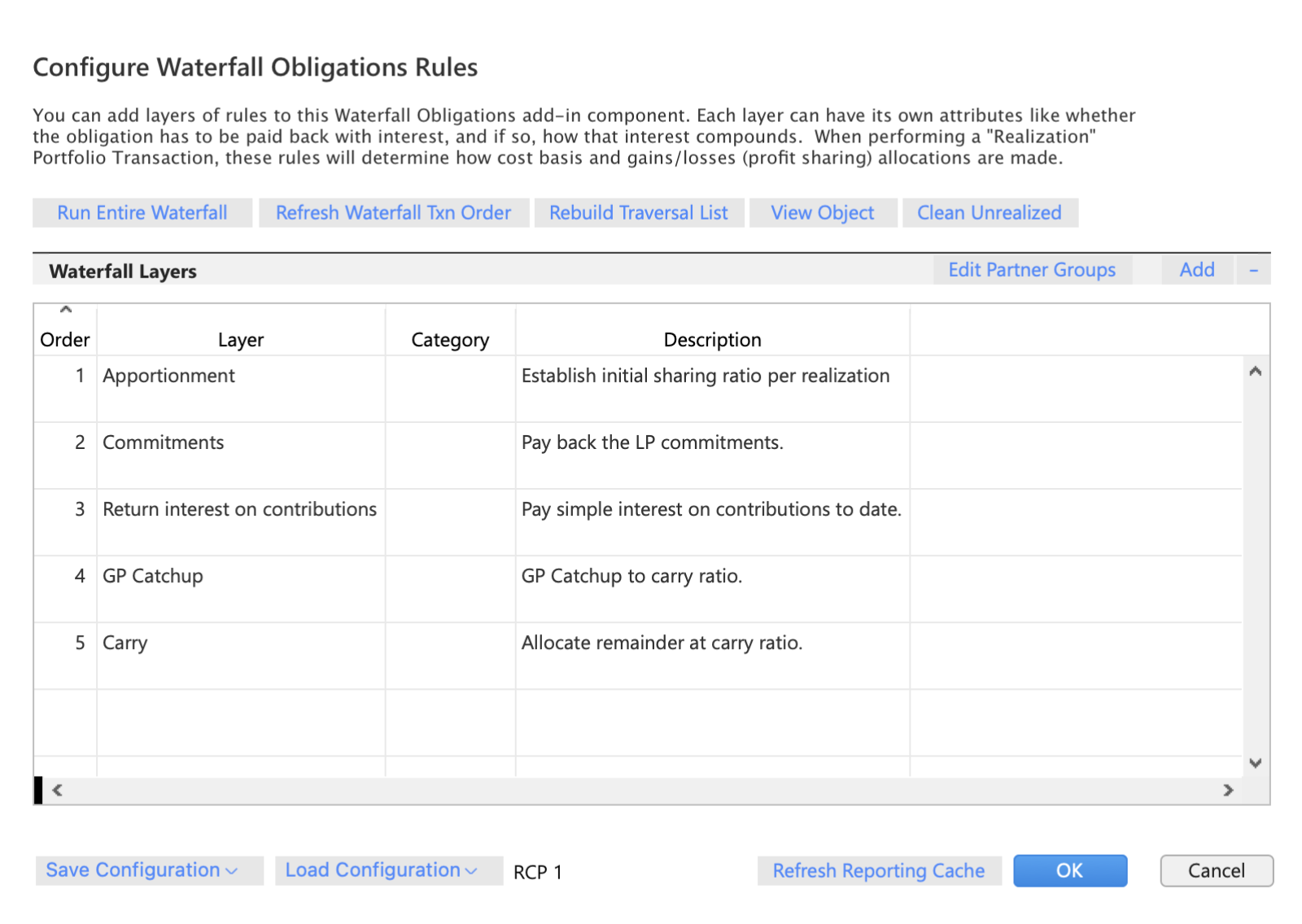
Task: Click the Cancel button
Action: coord(1217,871)
